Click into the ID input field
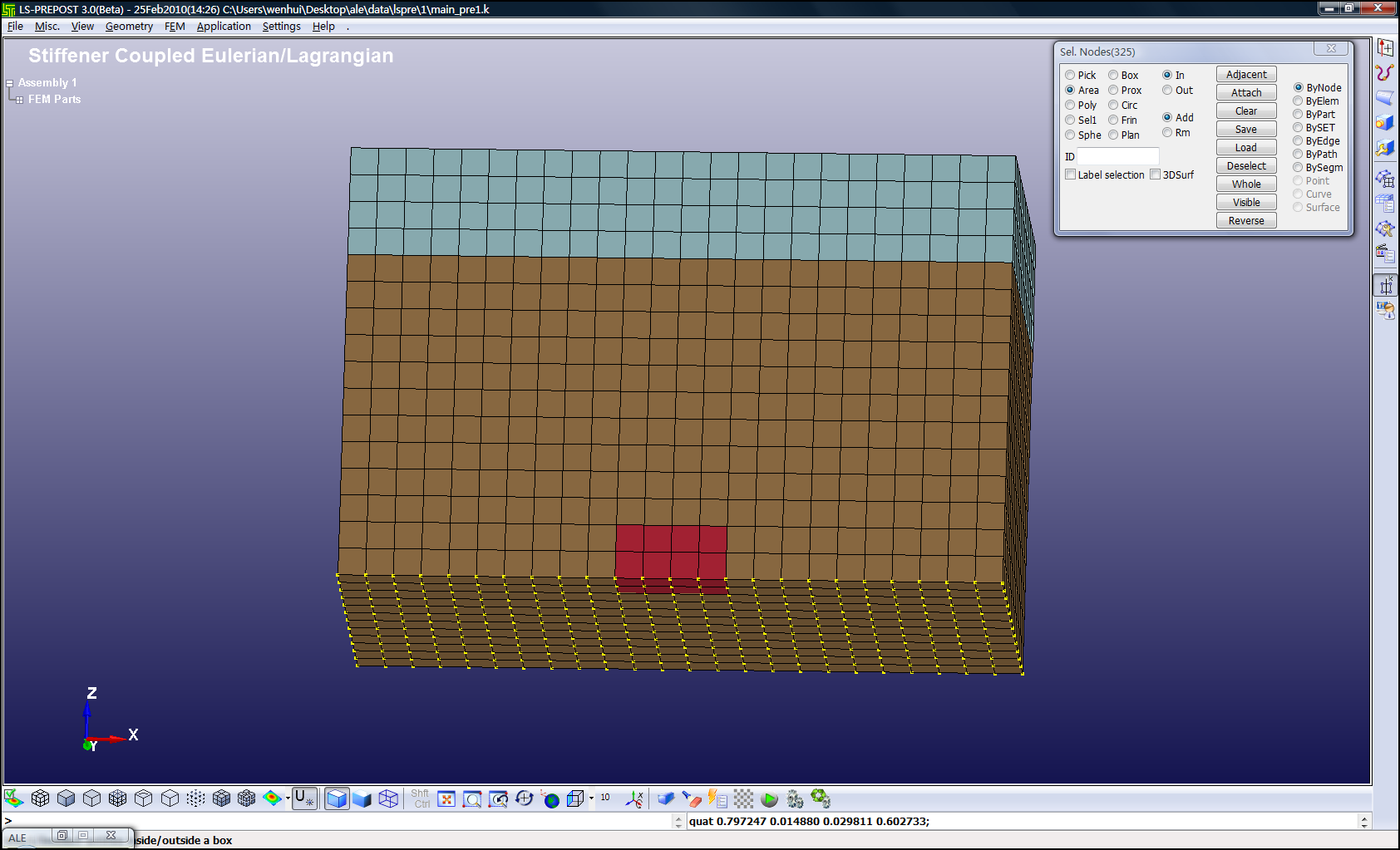 (1117, 156)
